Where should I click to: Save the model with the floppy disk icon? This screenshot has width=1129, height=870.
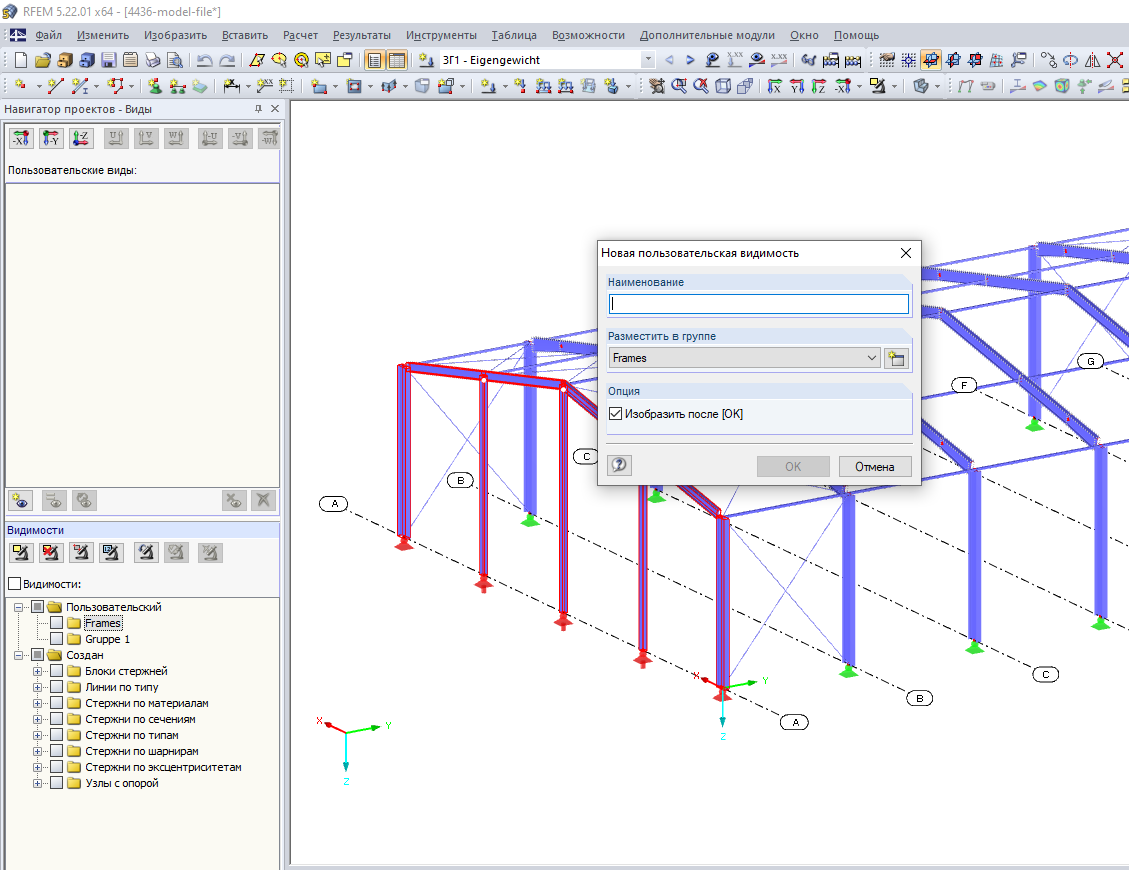tap(109, 60)
